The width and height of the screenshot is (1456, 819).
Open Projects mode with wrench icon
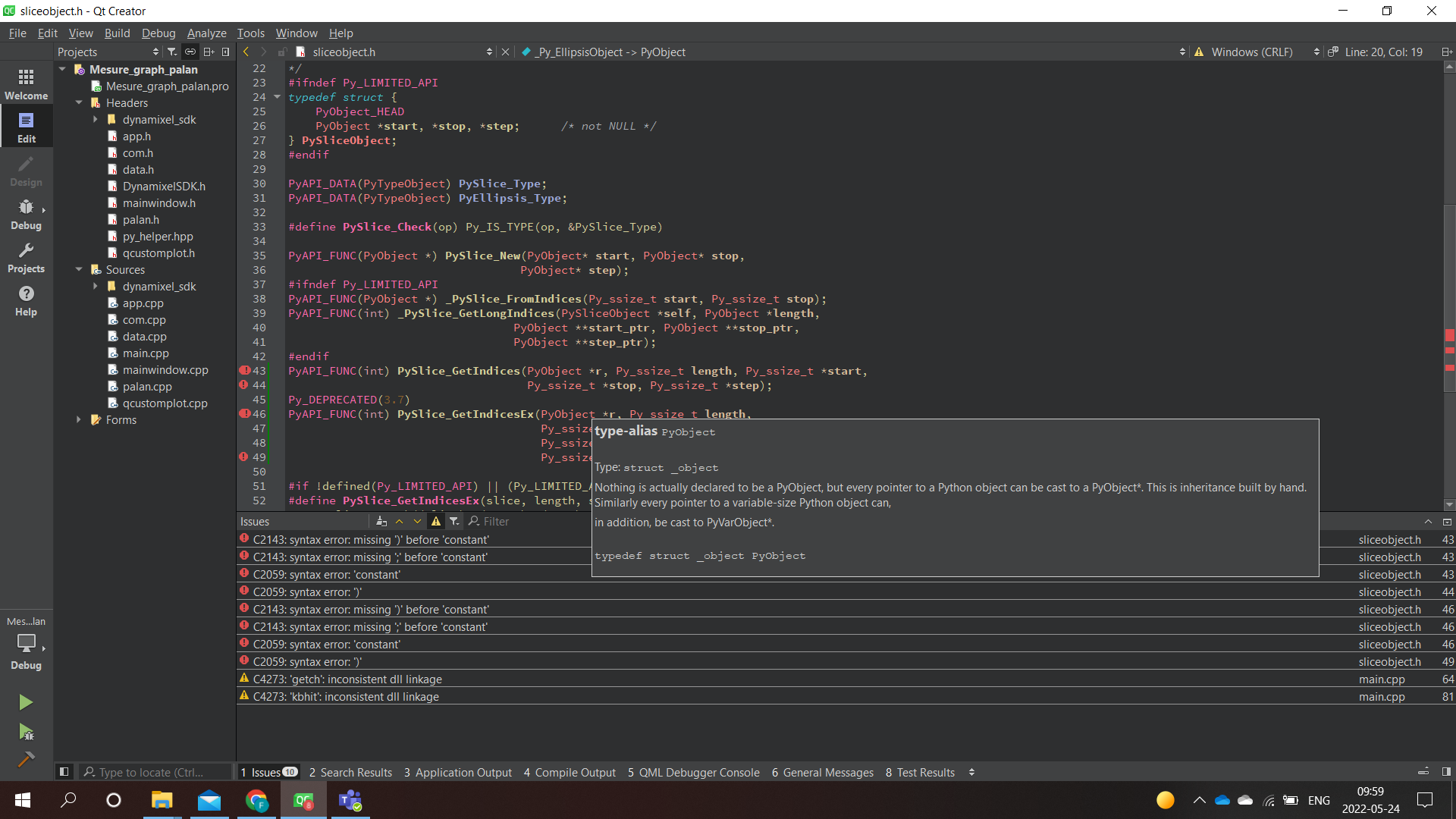click(26, 257)
